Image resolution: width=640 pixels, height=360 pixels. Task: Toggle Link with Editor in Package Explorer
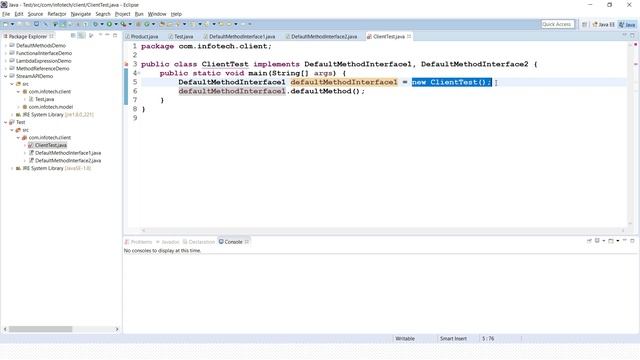[x=81, y=36]
